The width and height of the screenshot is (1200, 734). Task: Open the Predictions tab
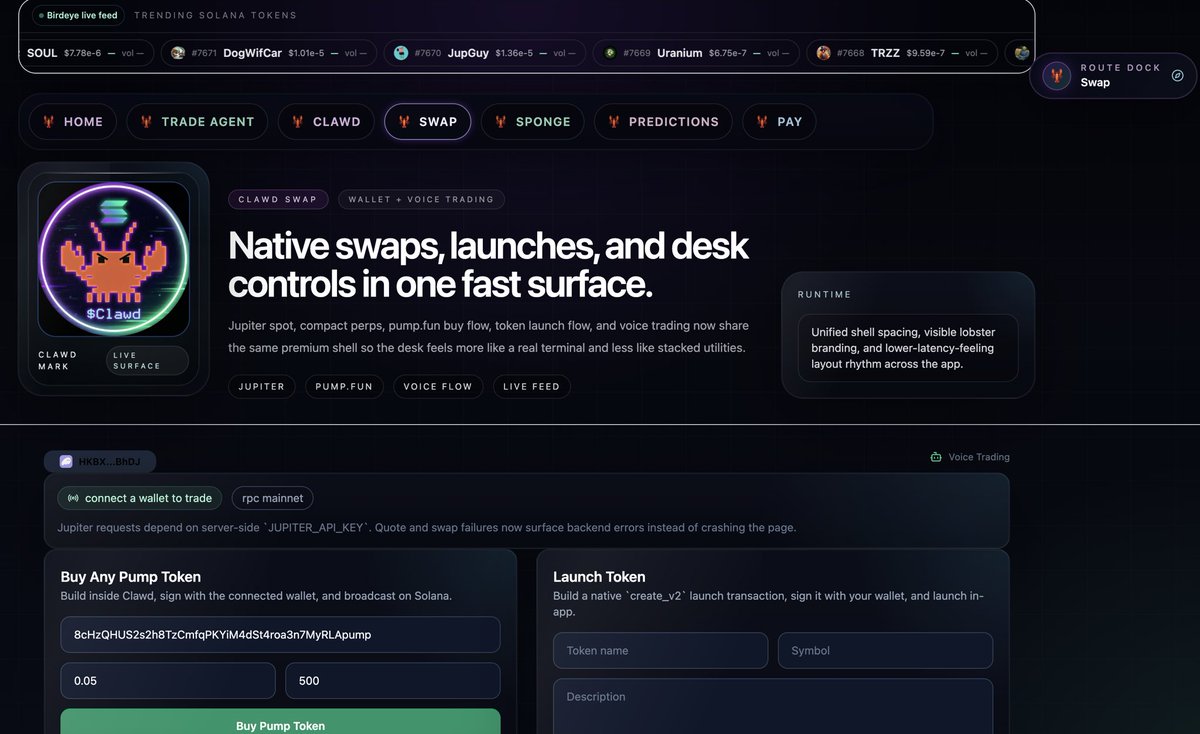[x=663, y=122]
